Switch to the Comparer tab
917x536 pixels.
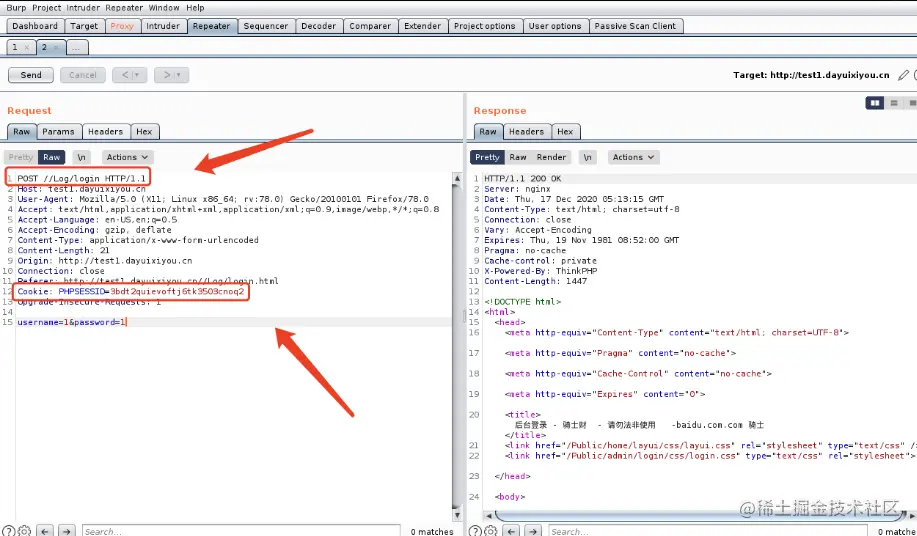[x=370, y=26]
